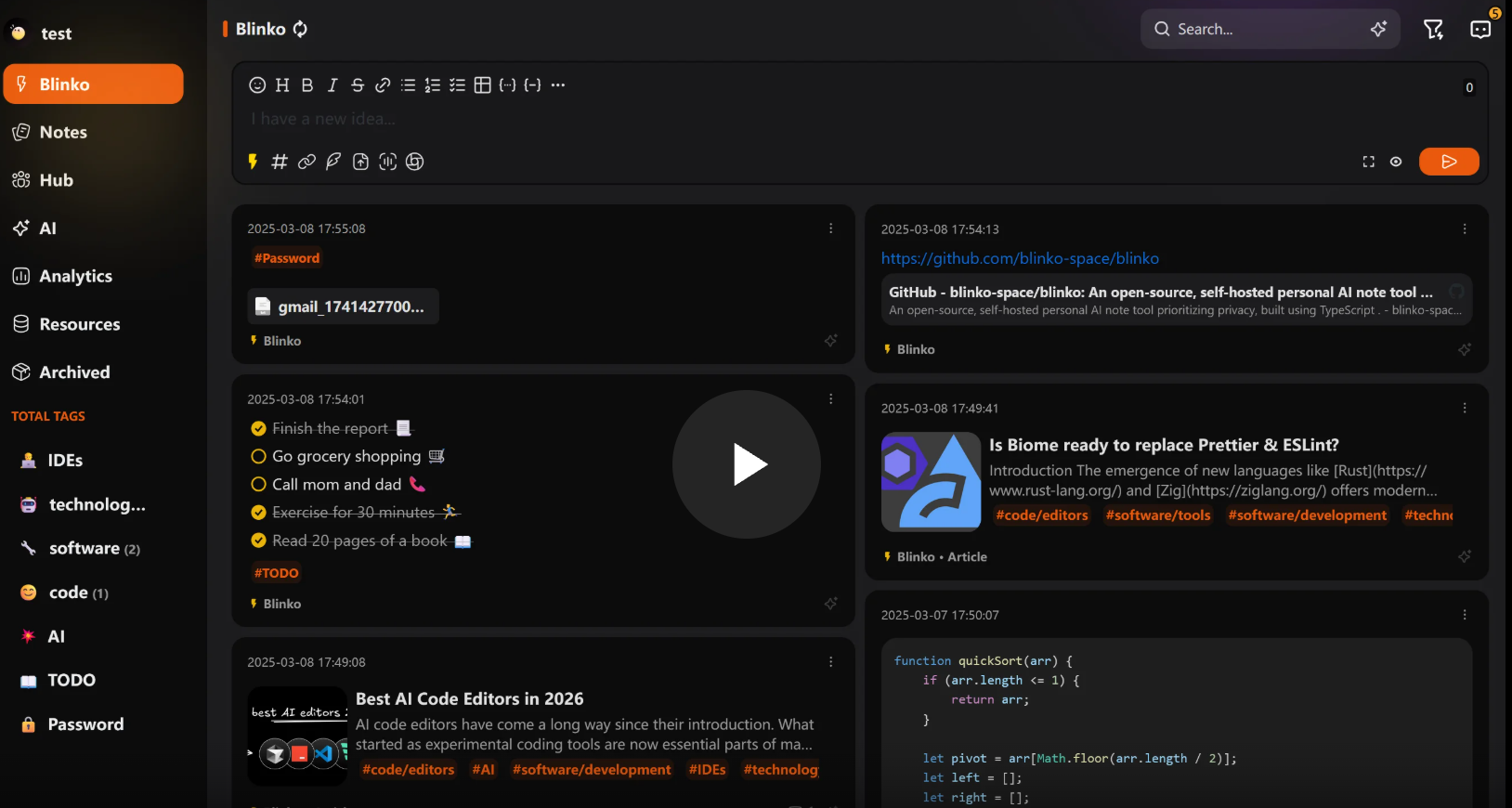This screenshot has width=1512, height=808.
Task: Click the refresh icon next to Blinko title
Action: [x=300, y=29]
